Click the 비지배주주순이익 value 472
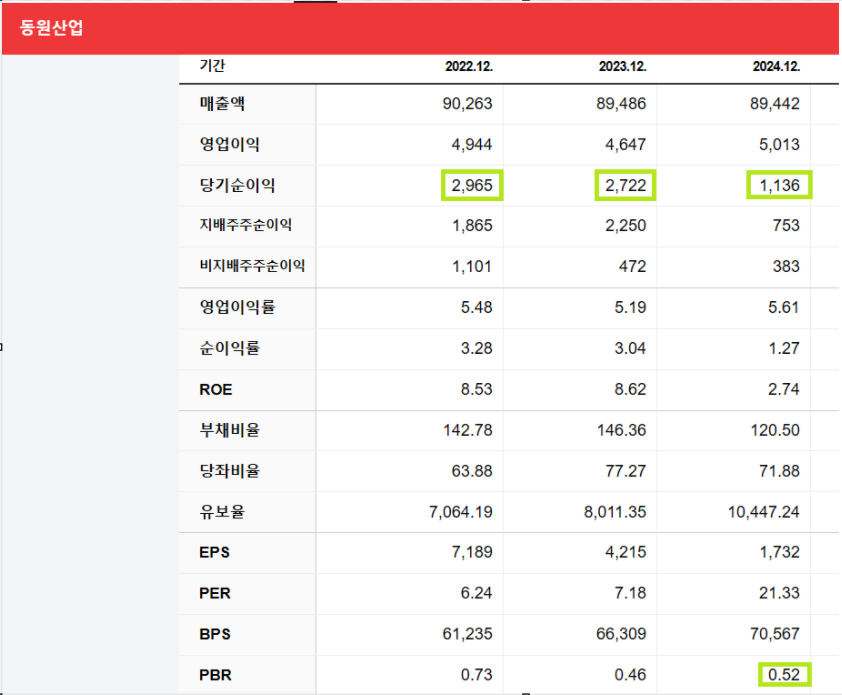Viewport: 842px width, 695px height. click(x=632, y=266)
